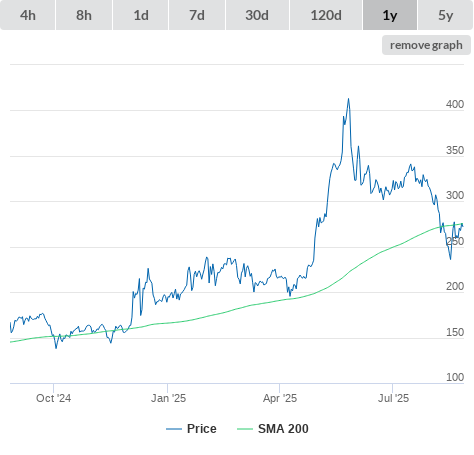The height and width of the screenshot is (455, 474).
Task: Select the 30d timeframe tab
Action: [x=257, y=15]
